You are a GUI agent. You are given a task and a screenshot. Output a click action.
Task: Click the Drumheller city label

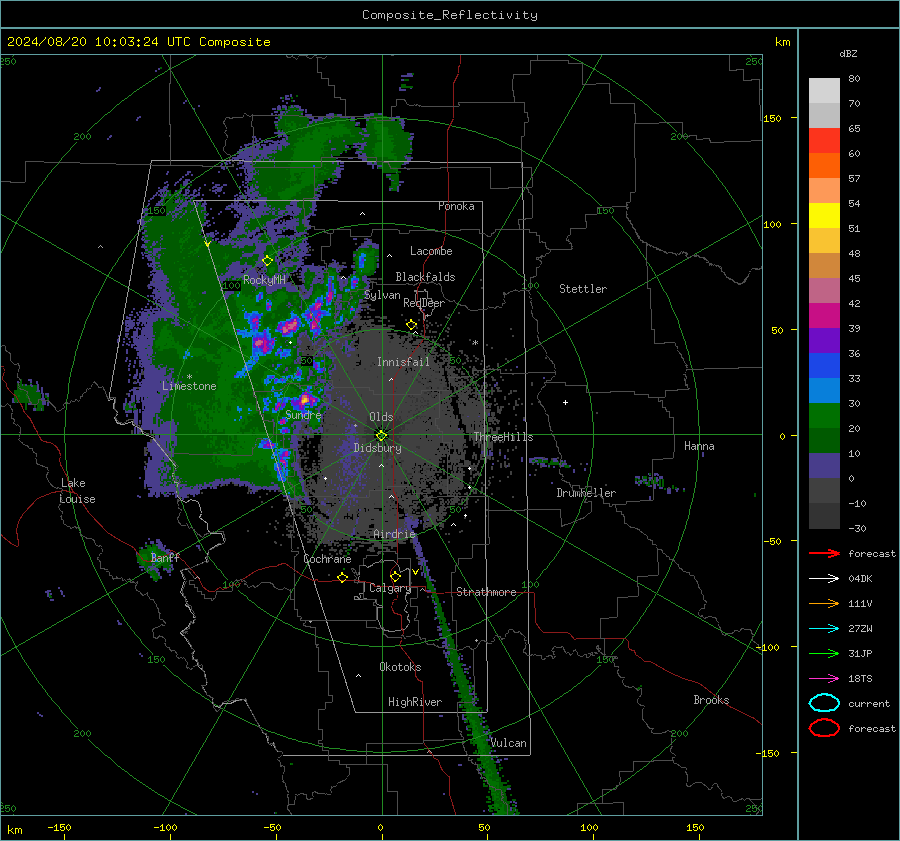(586, 493)
